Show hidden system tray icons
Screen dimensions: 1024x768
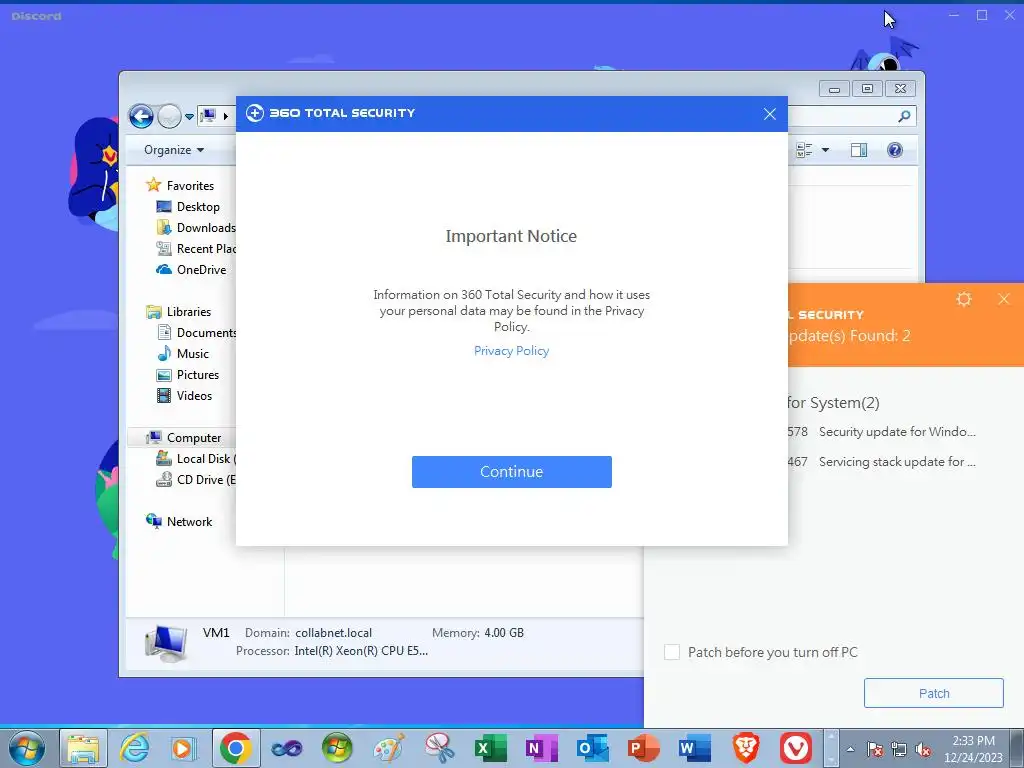[850, 749]
